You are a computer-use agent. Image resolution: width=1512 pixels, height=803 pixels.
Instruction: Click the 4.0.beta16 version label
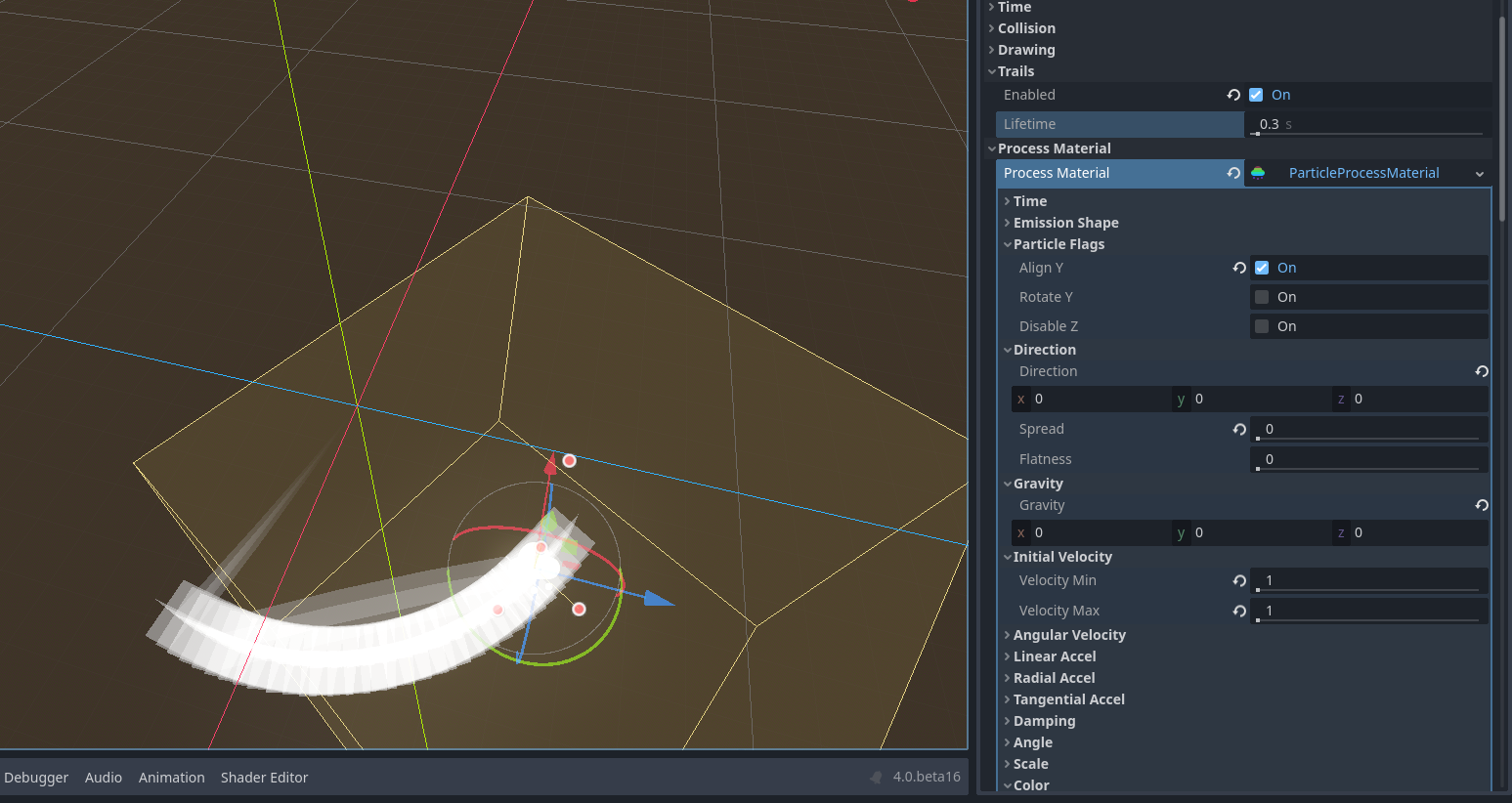(925, 777)
